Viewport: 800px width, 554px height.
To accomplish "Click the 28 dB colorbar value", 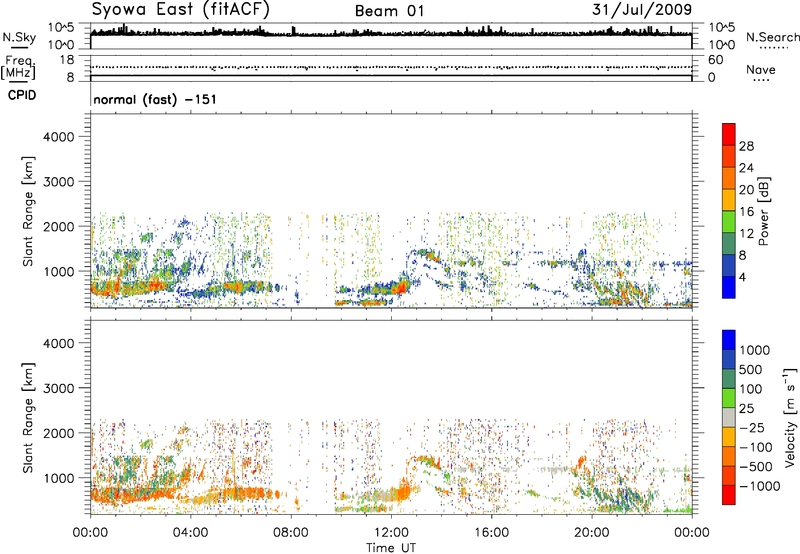I will [746, 146].
